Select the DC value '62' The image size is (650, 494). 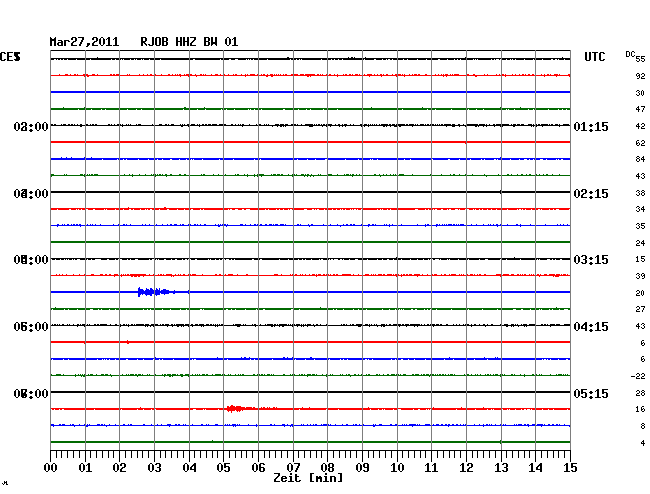click(640, 143)
